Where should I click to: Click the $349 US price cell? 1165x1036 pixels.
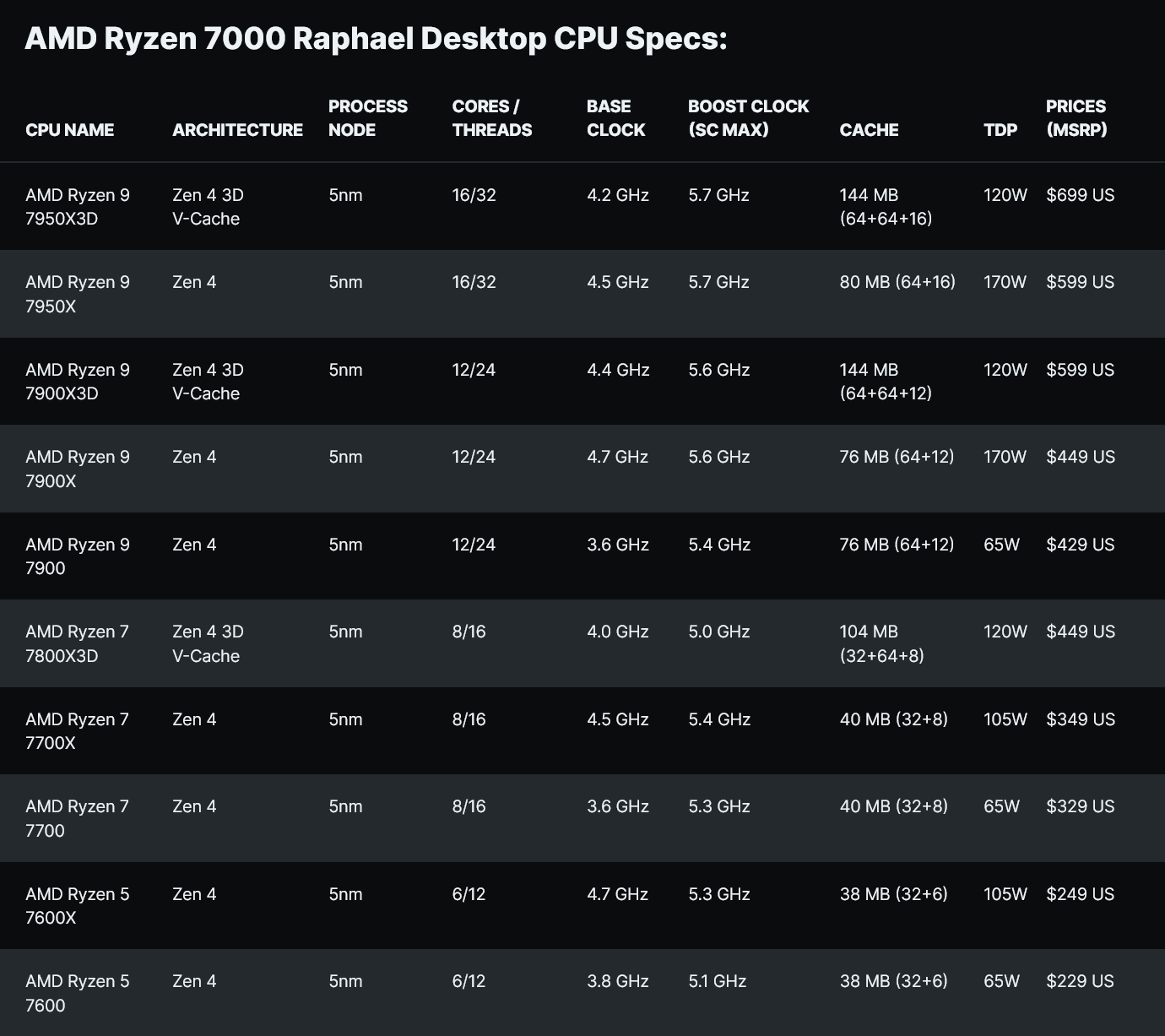[x=1081, y=719]
